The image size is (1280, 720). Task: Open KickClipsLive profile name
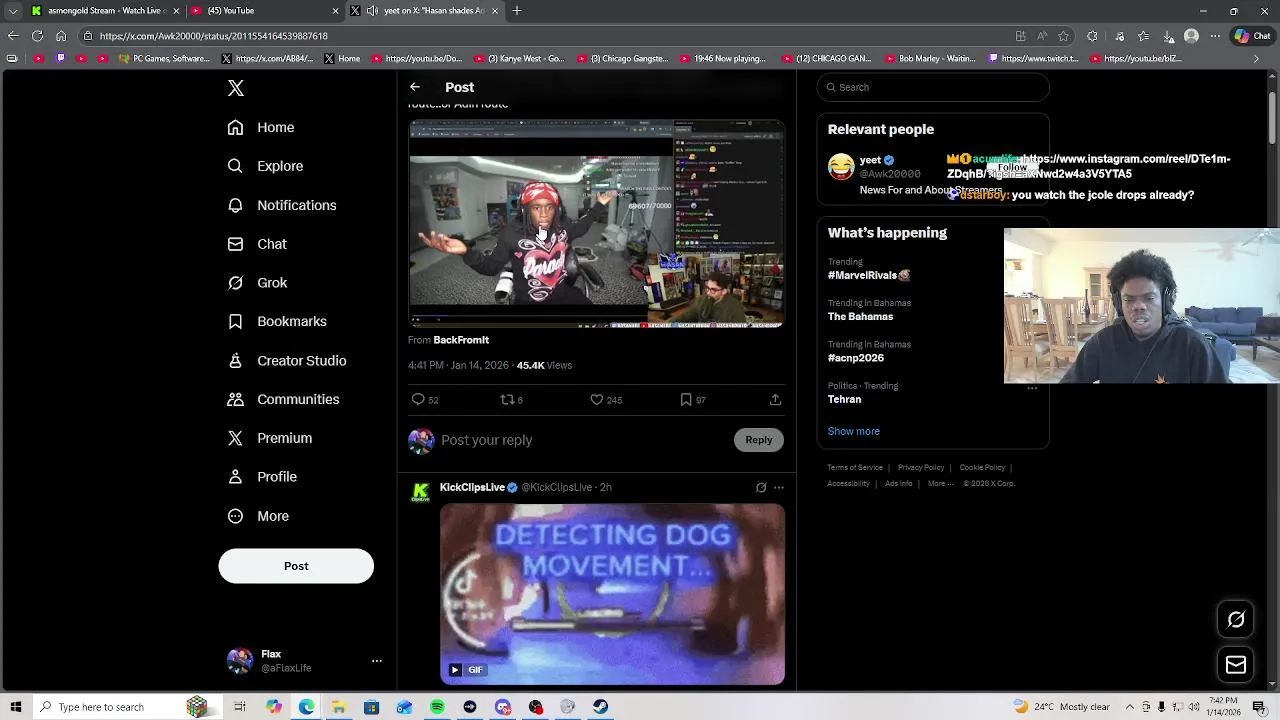coord(472,487)
